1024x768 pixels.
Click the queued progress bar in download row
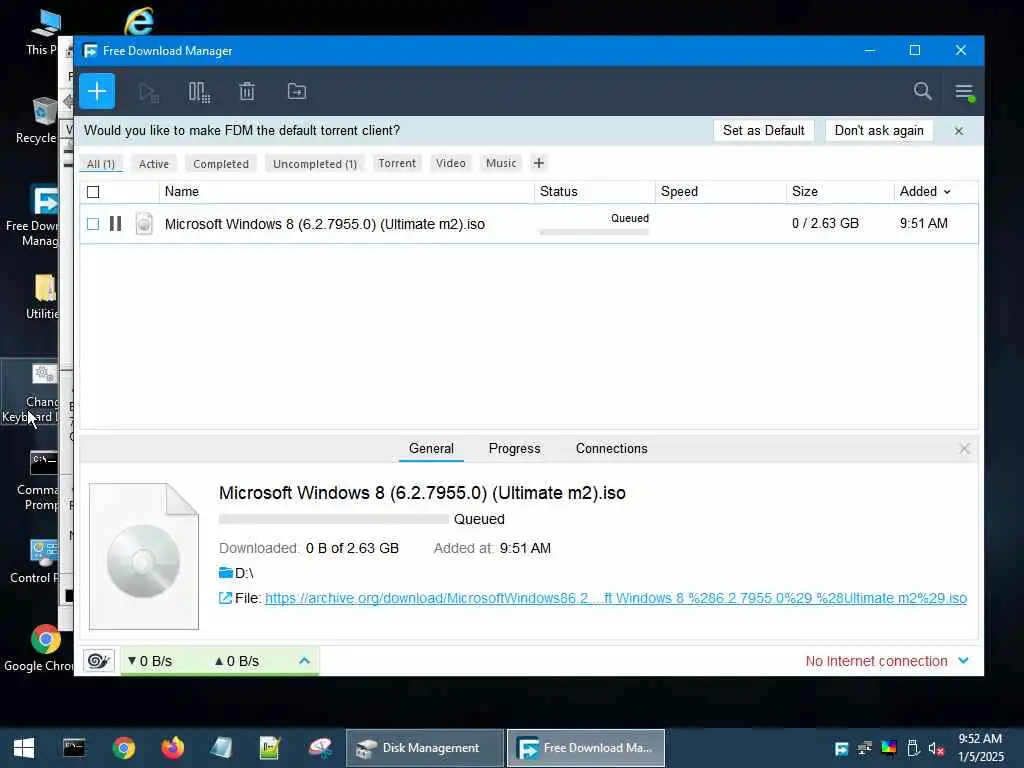click(x=594, y=232)
